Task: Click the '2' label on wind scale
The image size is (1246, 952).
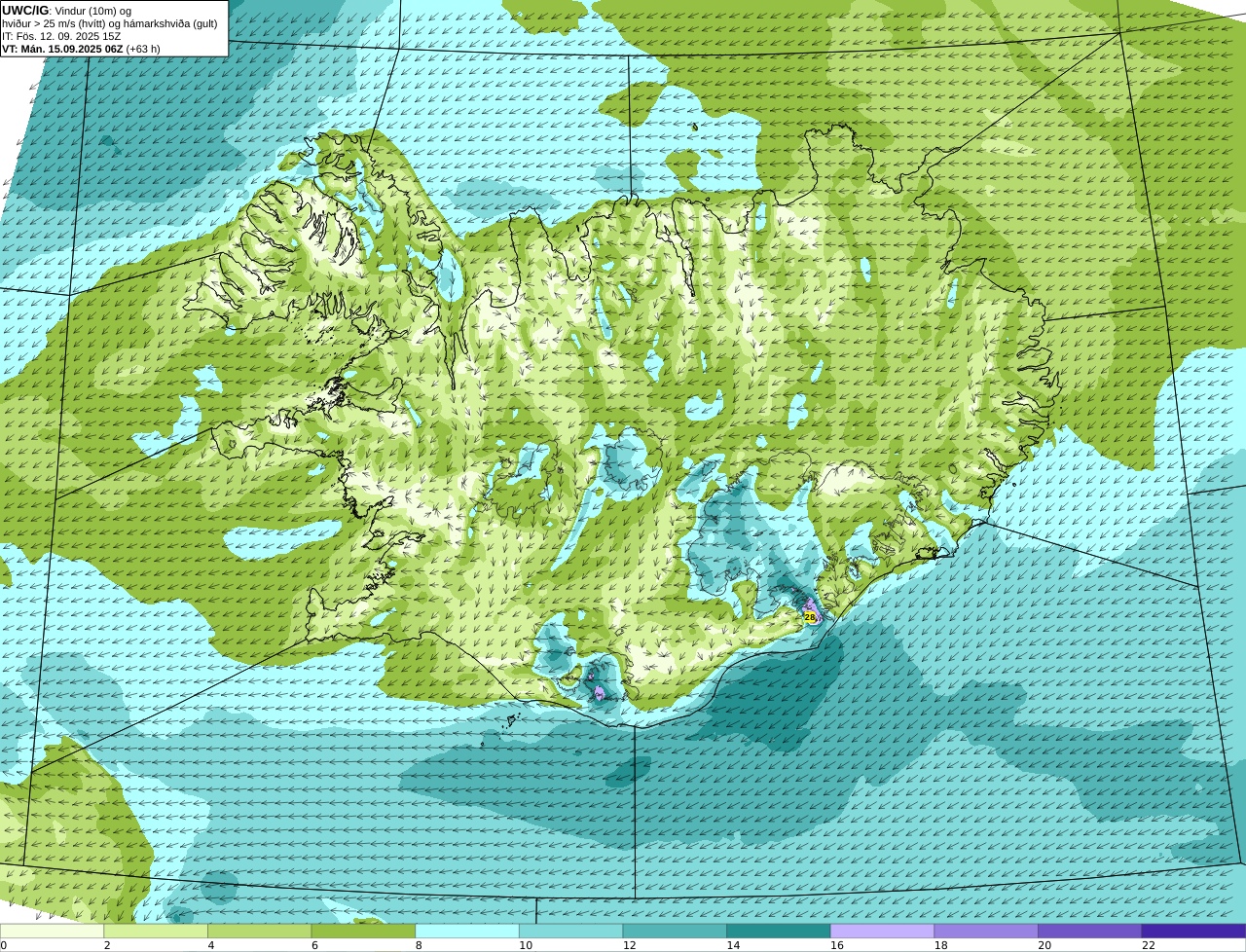Action: (x=107, y=945)
